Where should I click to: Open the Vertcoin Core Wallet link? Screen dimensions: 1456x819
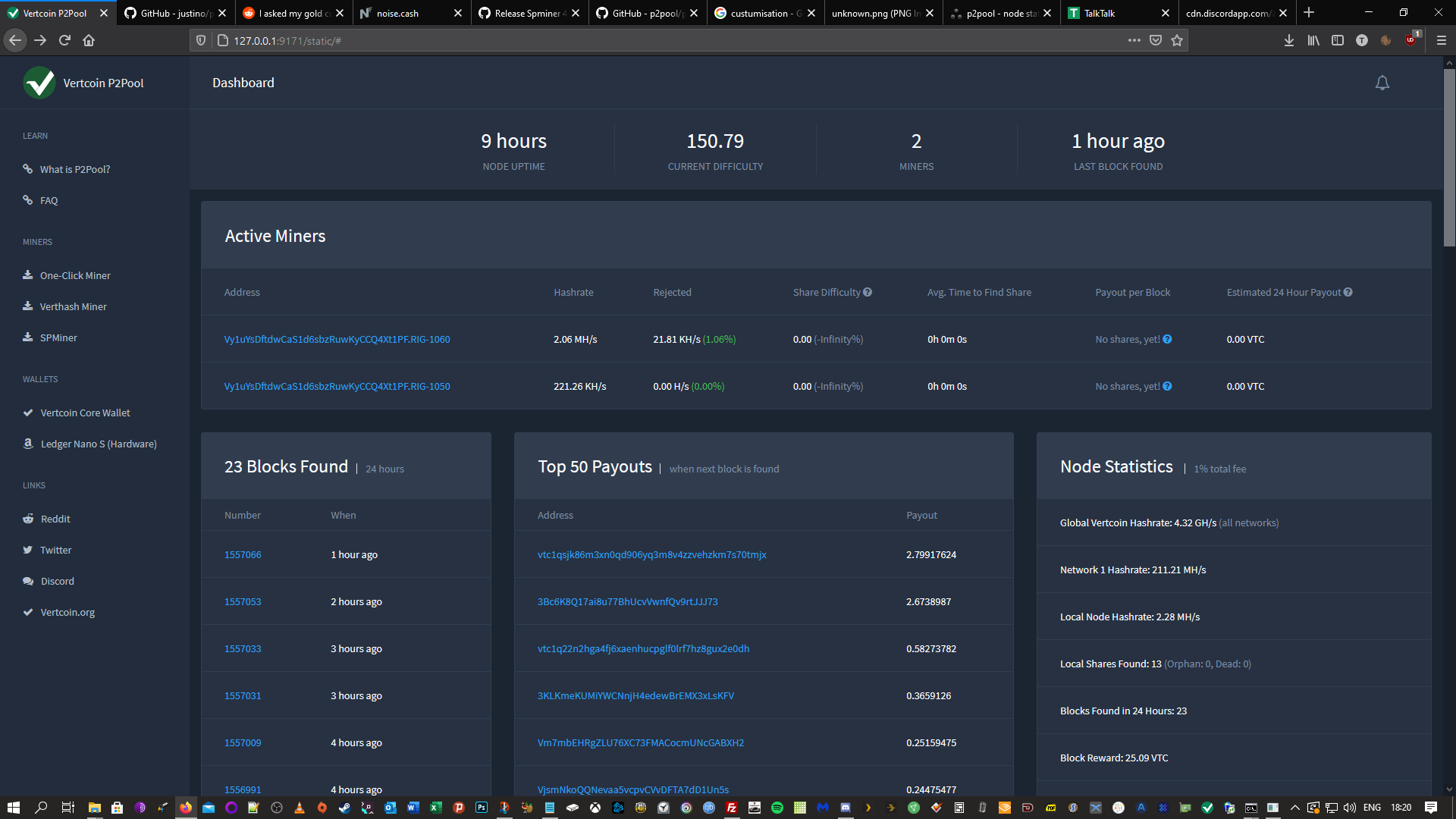(x=85, y=413)
